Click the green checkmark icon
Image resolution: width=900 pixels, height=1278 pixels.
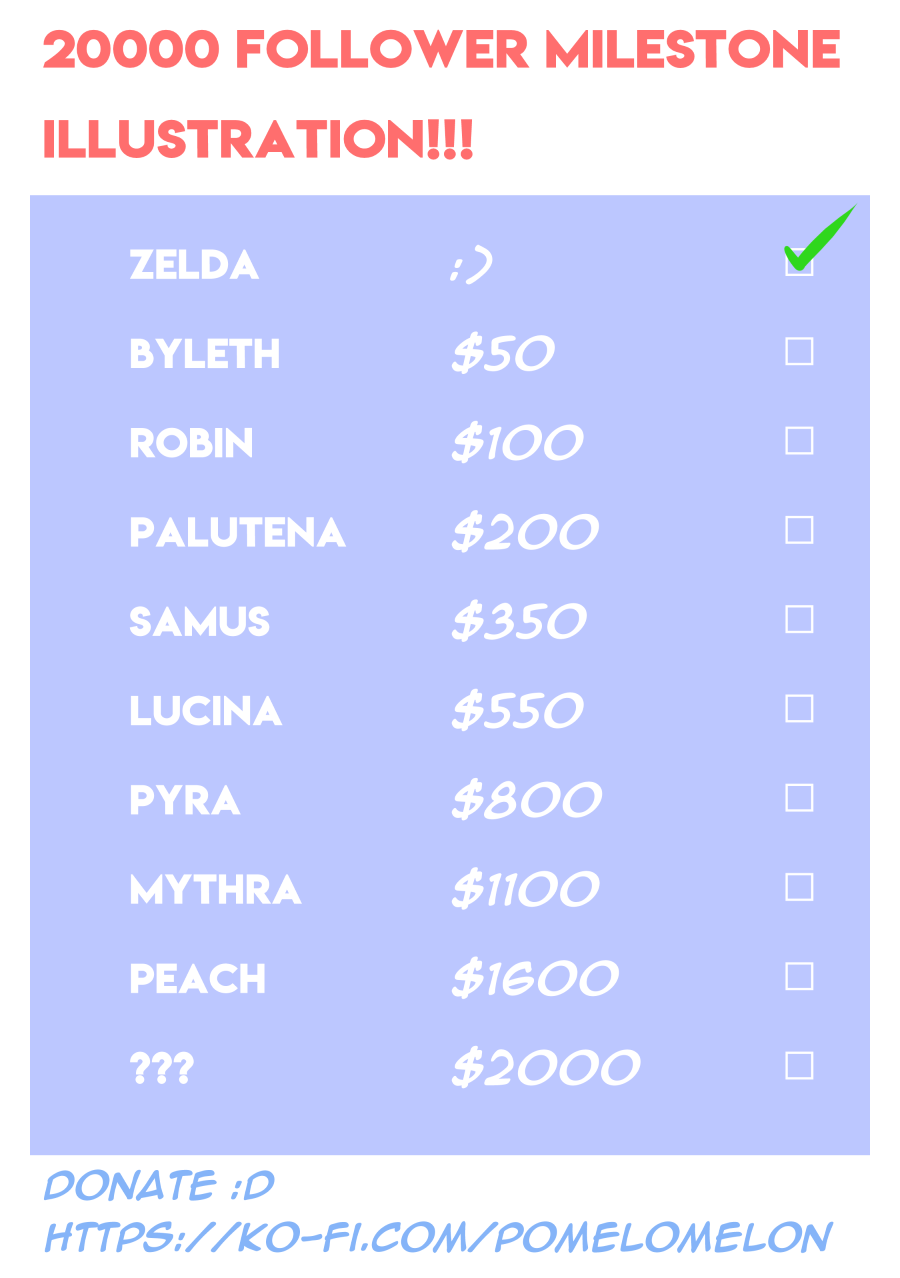click(822, 240)
